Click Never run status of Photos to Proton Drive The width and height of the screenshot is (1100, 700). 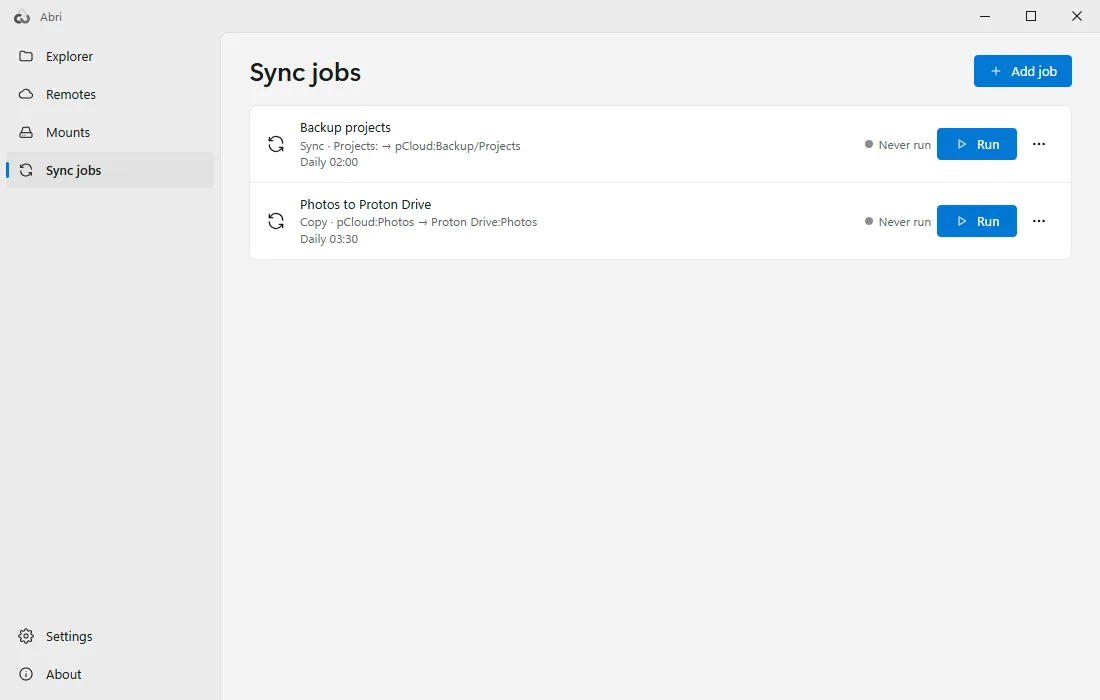pyautogui.click(x=897, y=222)
